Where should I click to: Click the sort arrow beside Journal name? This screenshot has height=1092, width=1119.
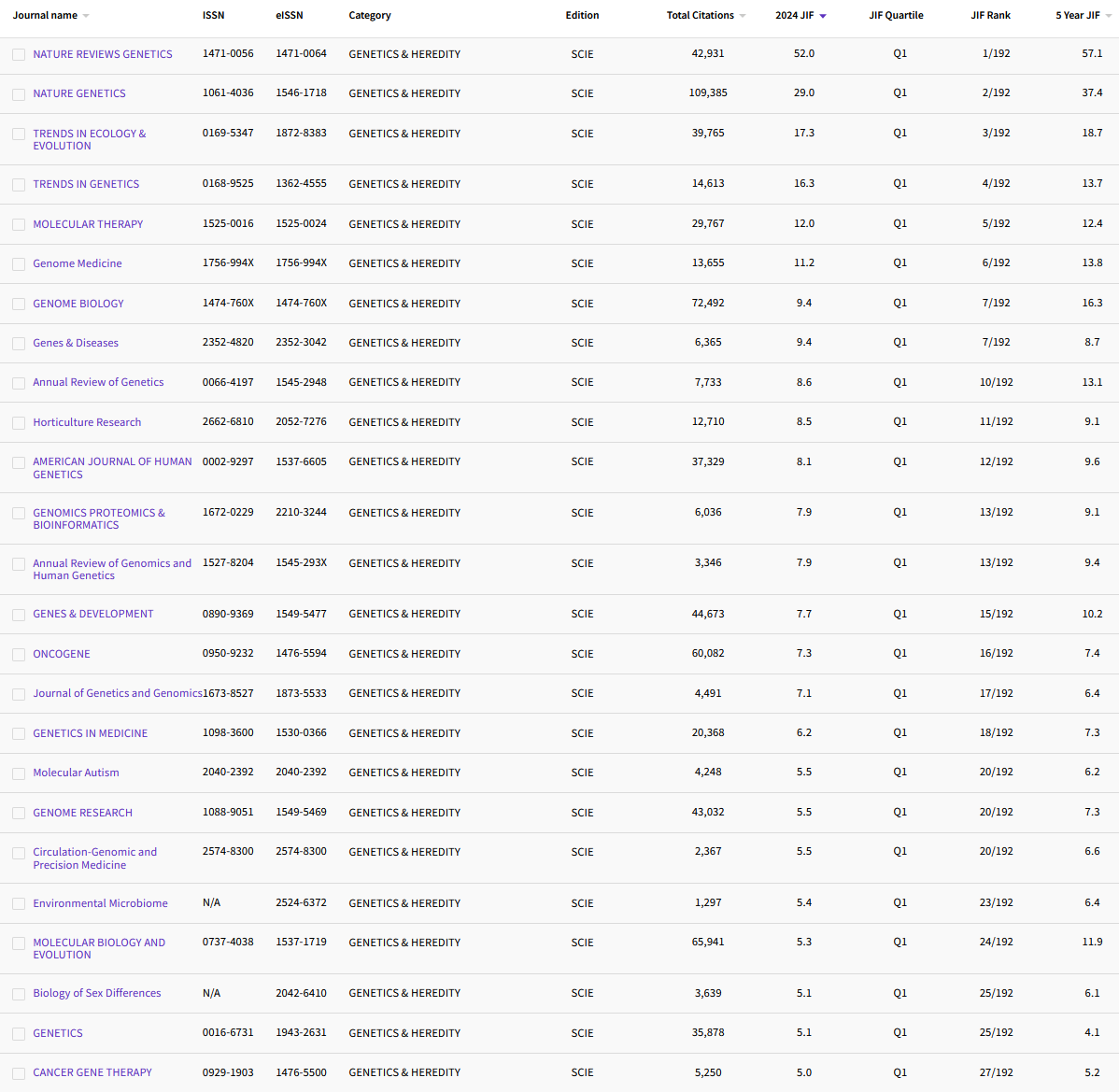[85, 15]
